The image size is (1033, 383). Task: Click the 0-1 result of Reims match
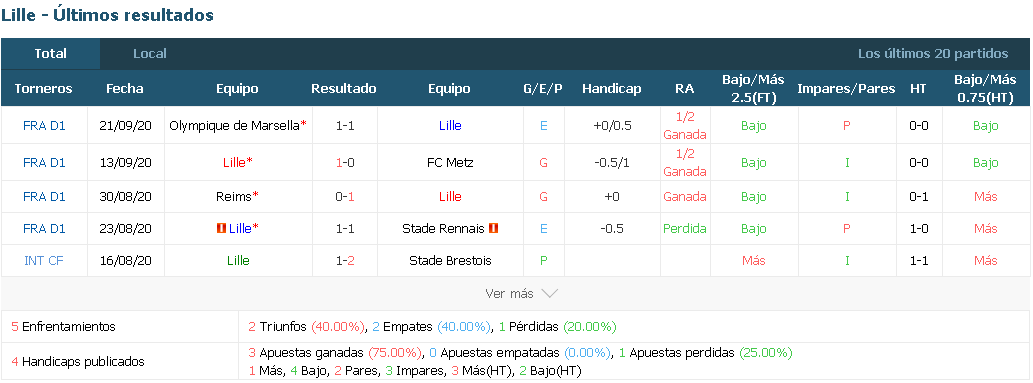click(345, 196)
